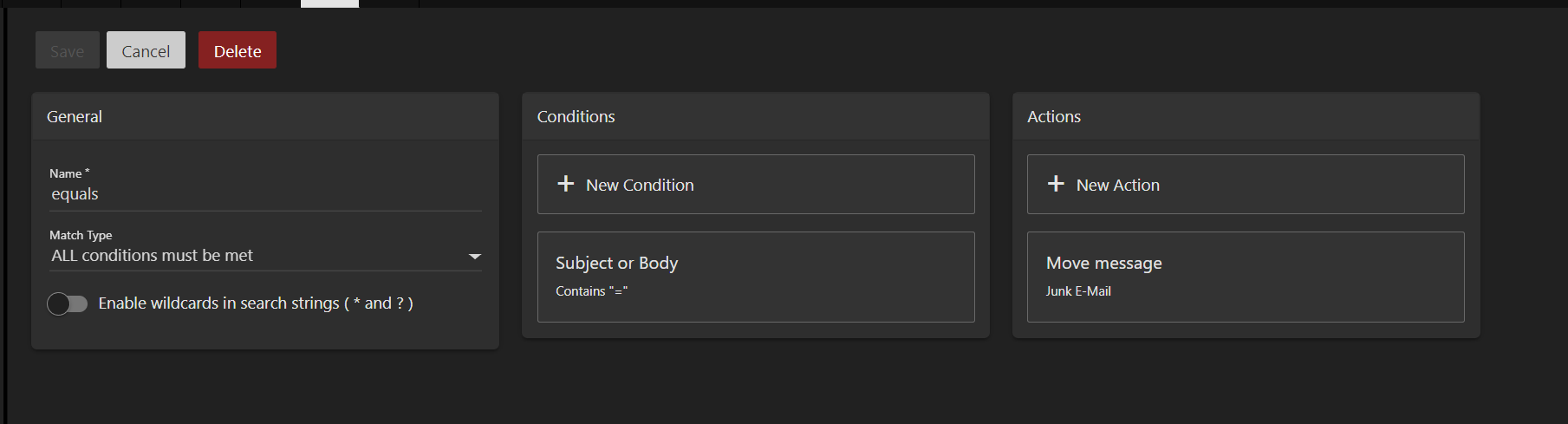Click the 'Junk E-Mail' destination text

click(1078, 291)
